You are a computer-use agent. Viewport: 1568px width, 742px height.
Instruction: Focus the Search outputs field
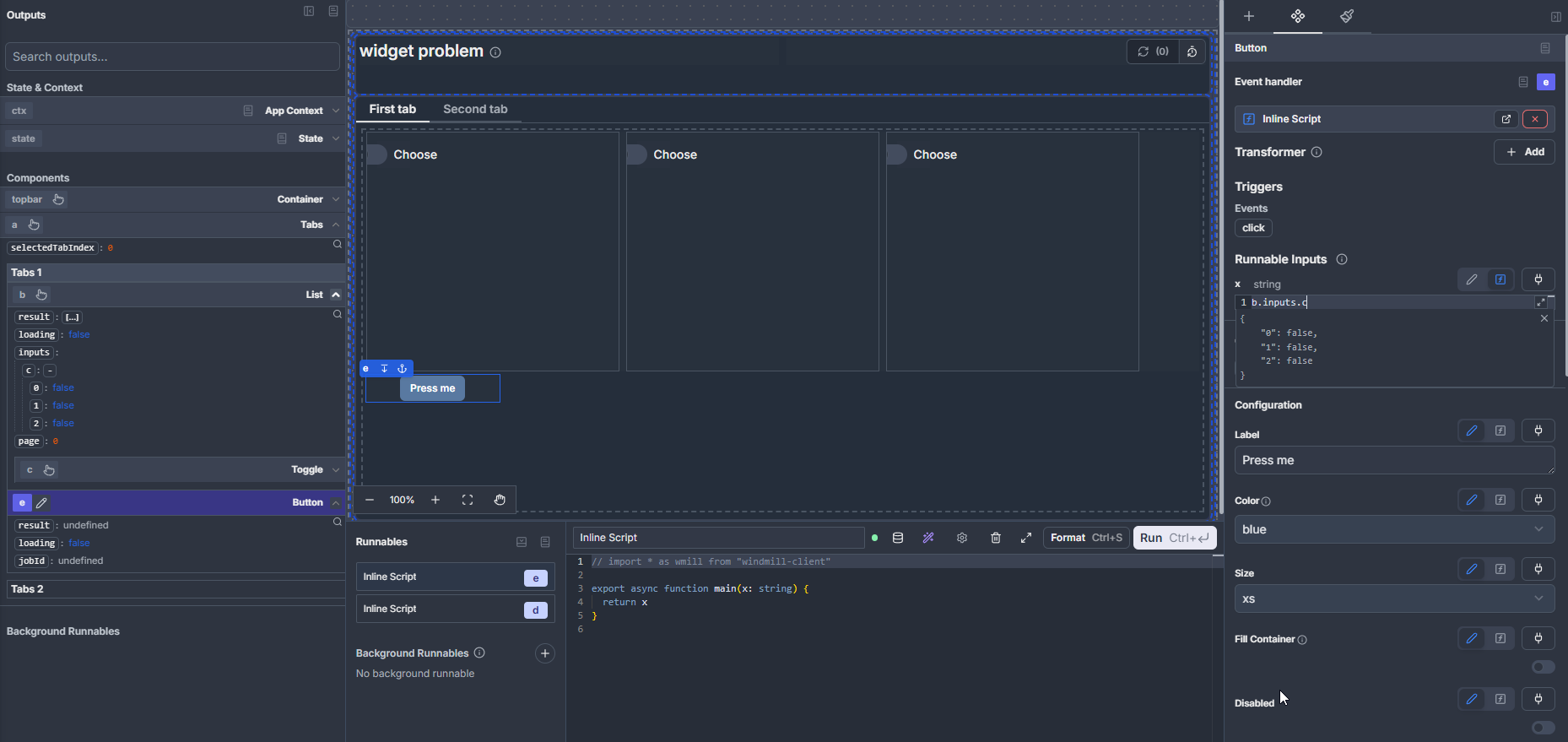[172, 57]
